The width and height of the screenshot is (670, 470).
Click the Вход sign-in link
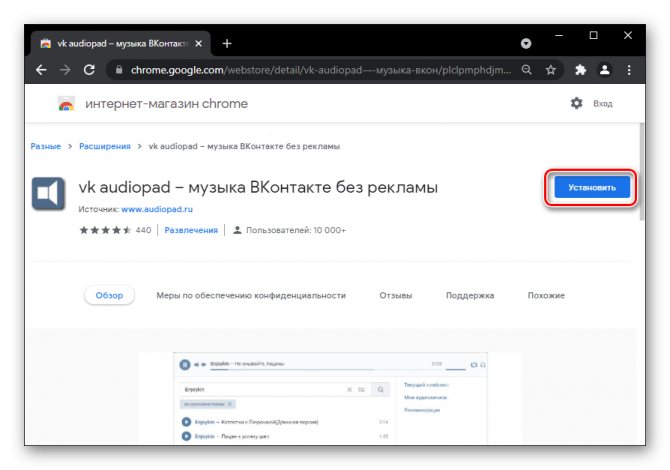tap(603, 104)
